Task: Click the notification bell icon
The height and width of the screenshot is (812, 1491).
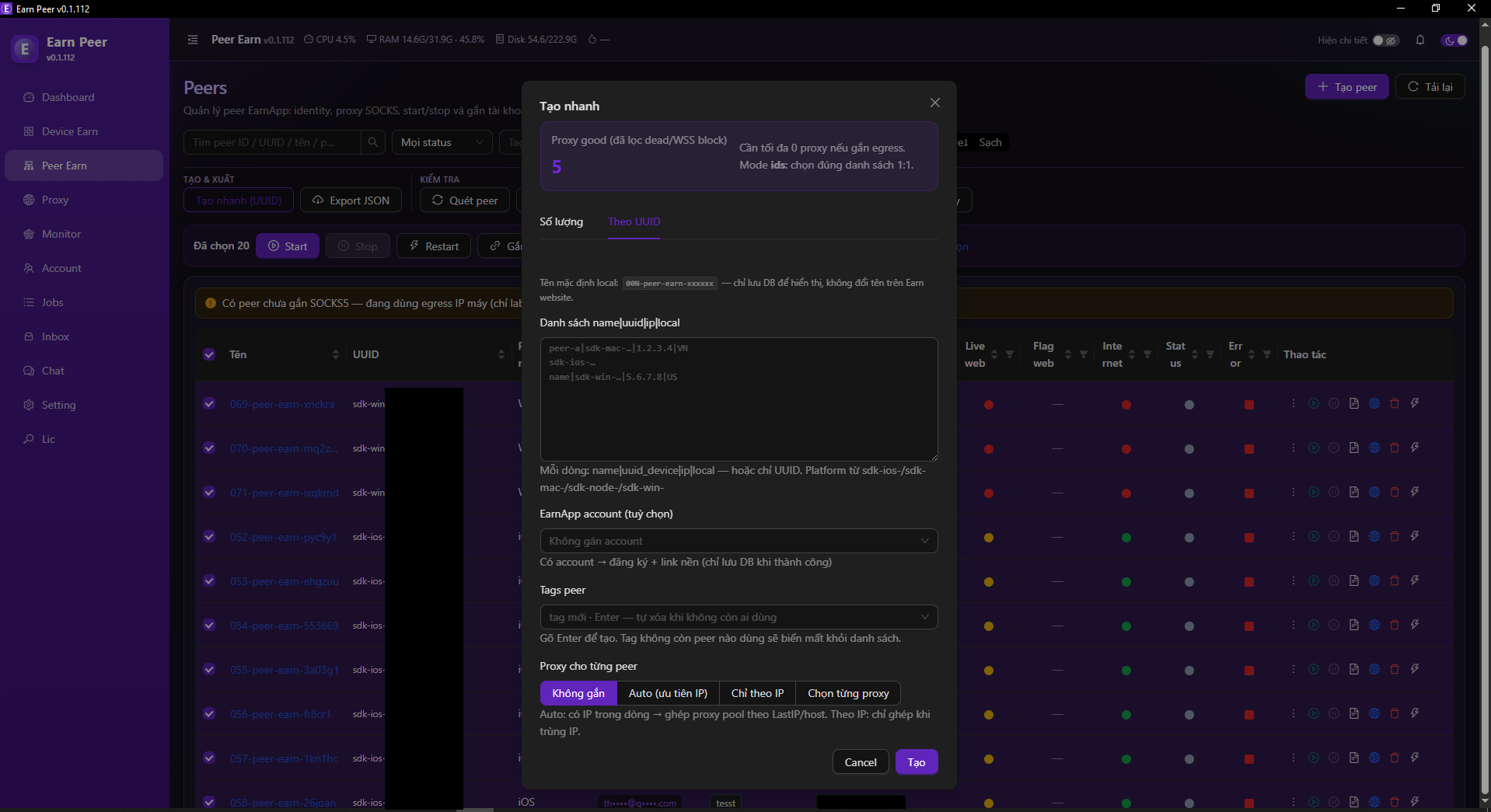Action: (x=1420, y=40)
